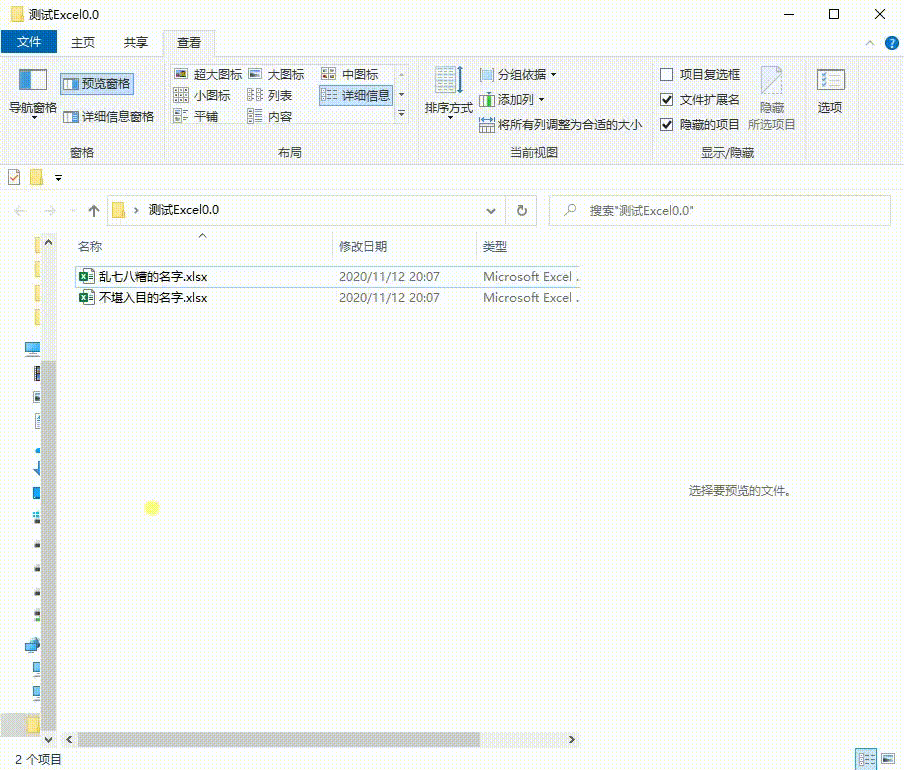Select the file 不堪入目的名字.xlsx
The height and width of the screenshot is (770, 904).
(x=153, y=297)
